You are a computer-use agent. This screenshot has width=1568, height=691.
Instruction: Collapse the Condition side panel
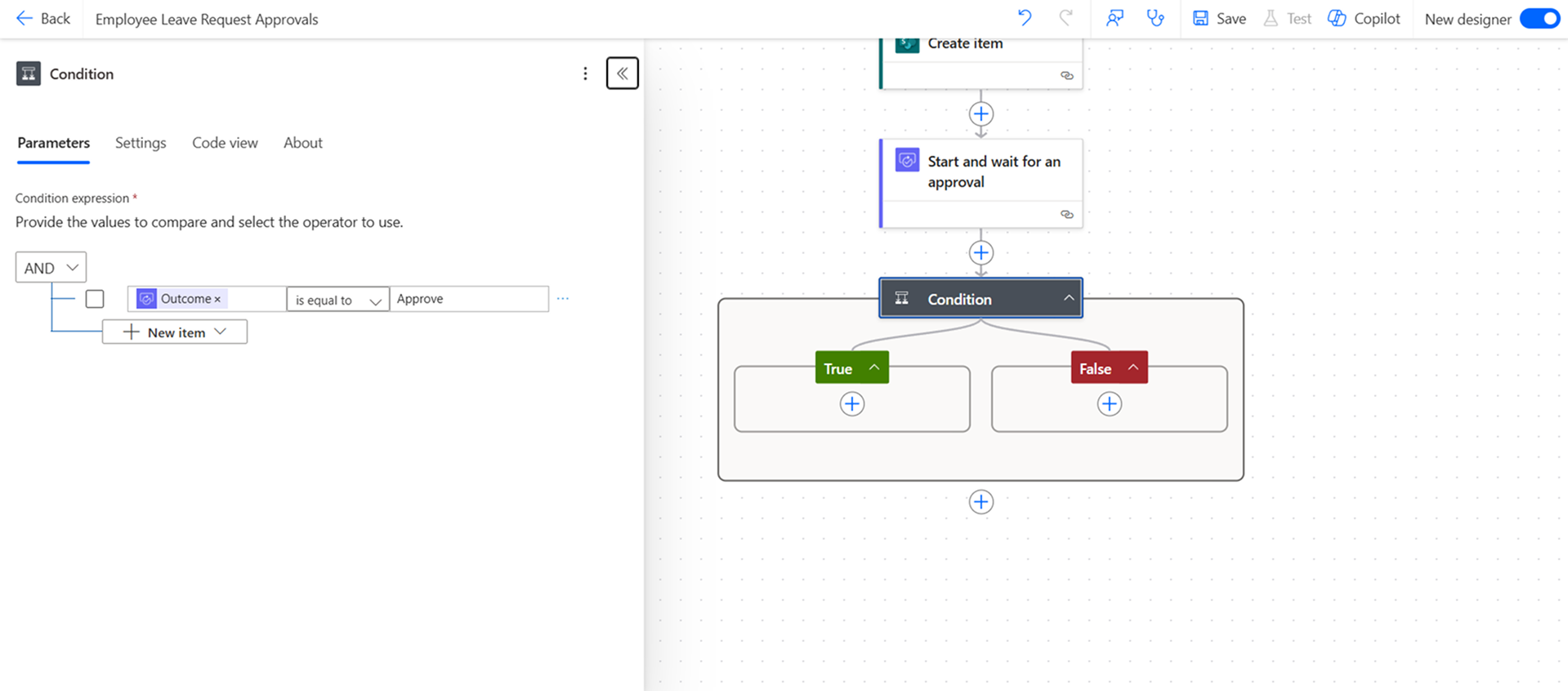623,74
